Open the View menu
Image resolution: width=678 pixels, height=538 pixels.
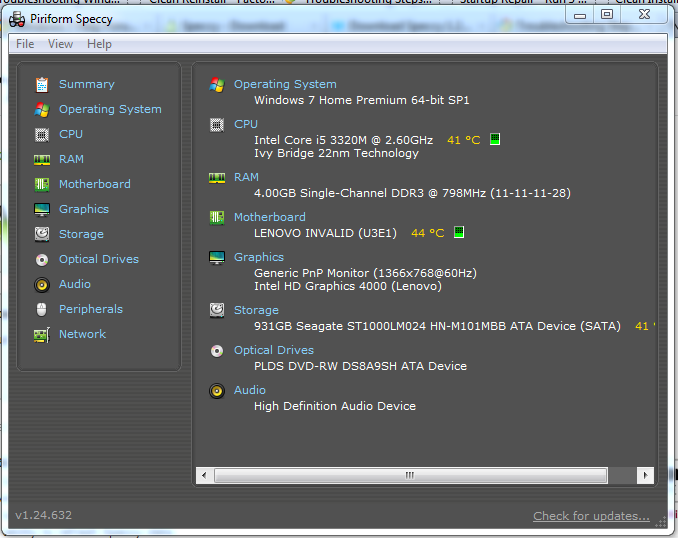[x=61, y=44]
